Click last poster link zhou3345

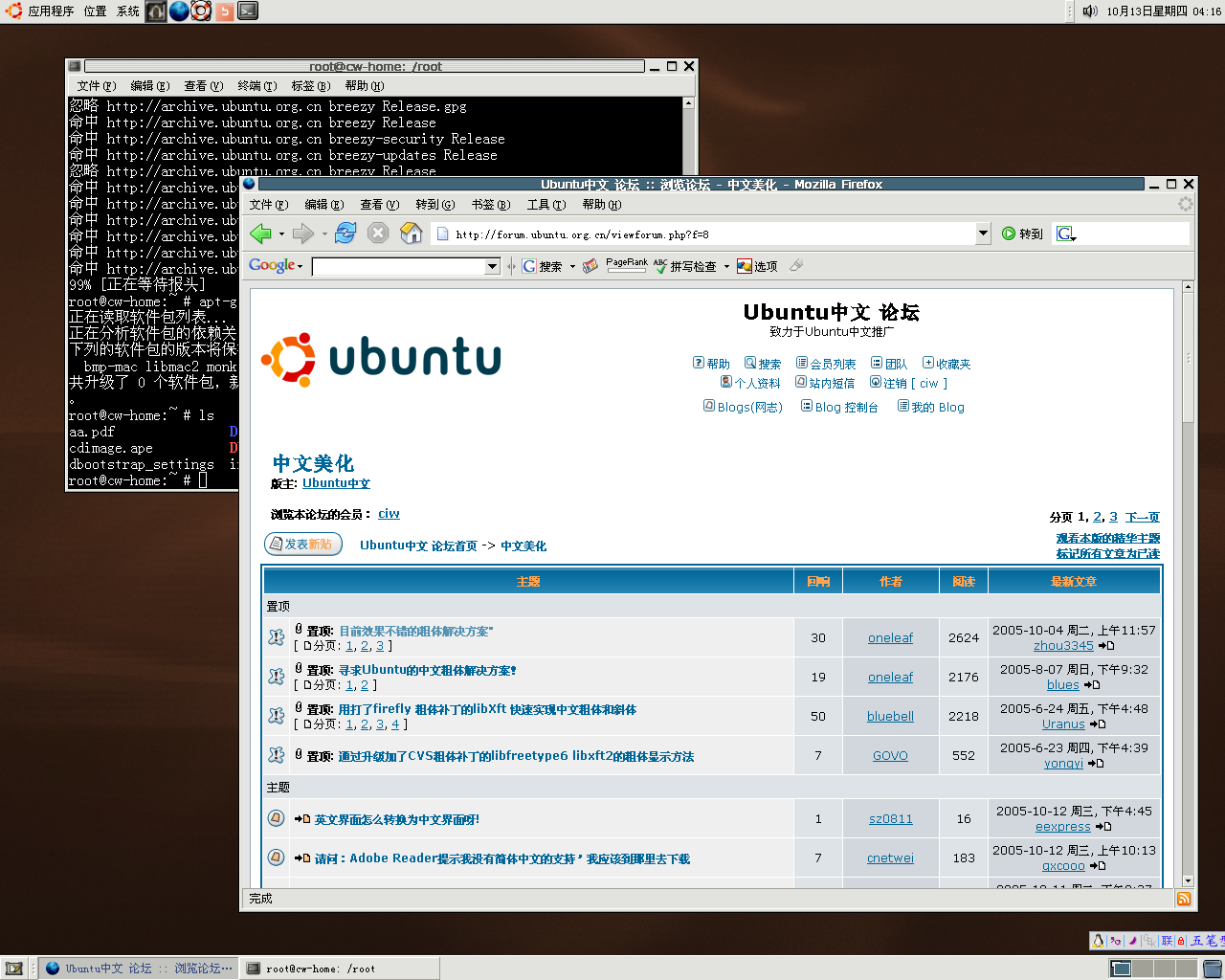(x=1063, y=646)
